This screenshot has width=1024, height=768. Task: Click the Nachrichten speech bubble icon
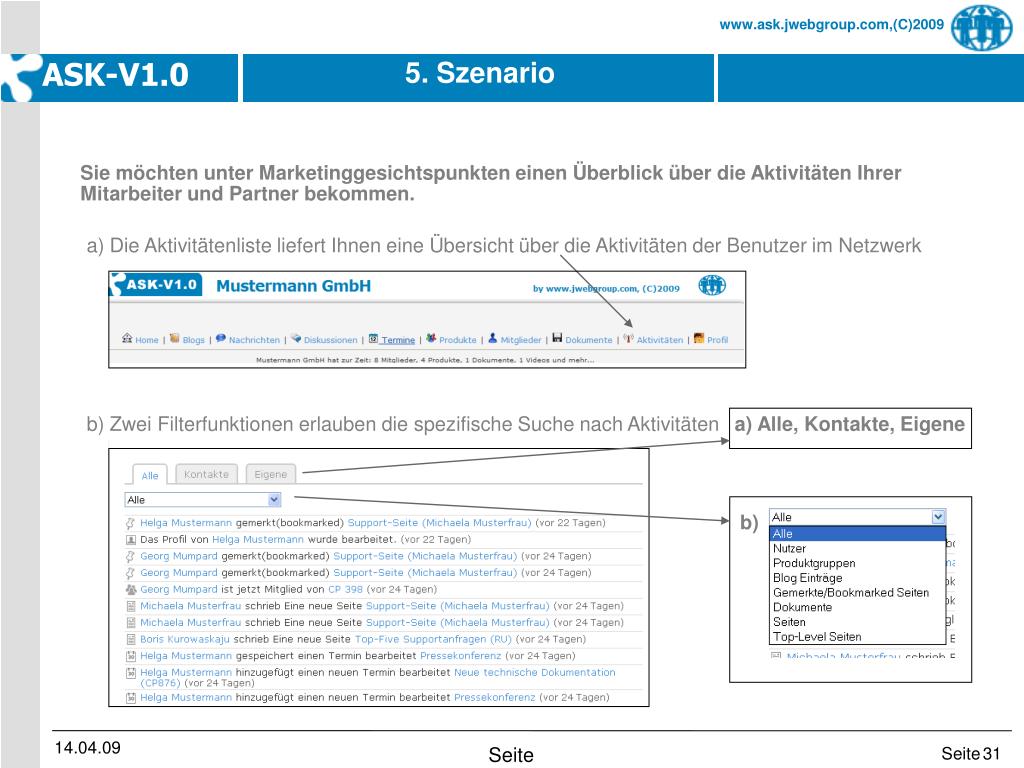point(221,338)
